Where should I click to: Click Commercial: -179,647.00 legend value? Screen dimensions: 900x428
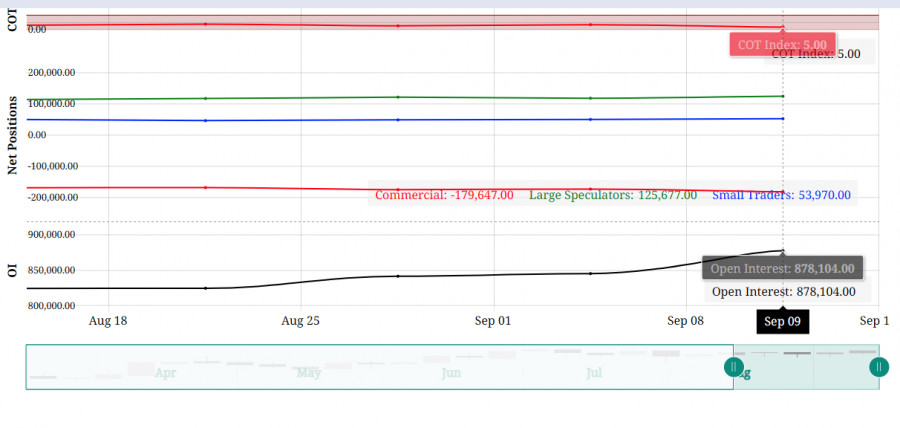444,195
